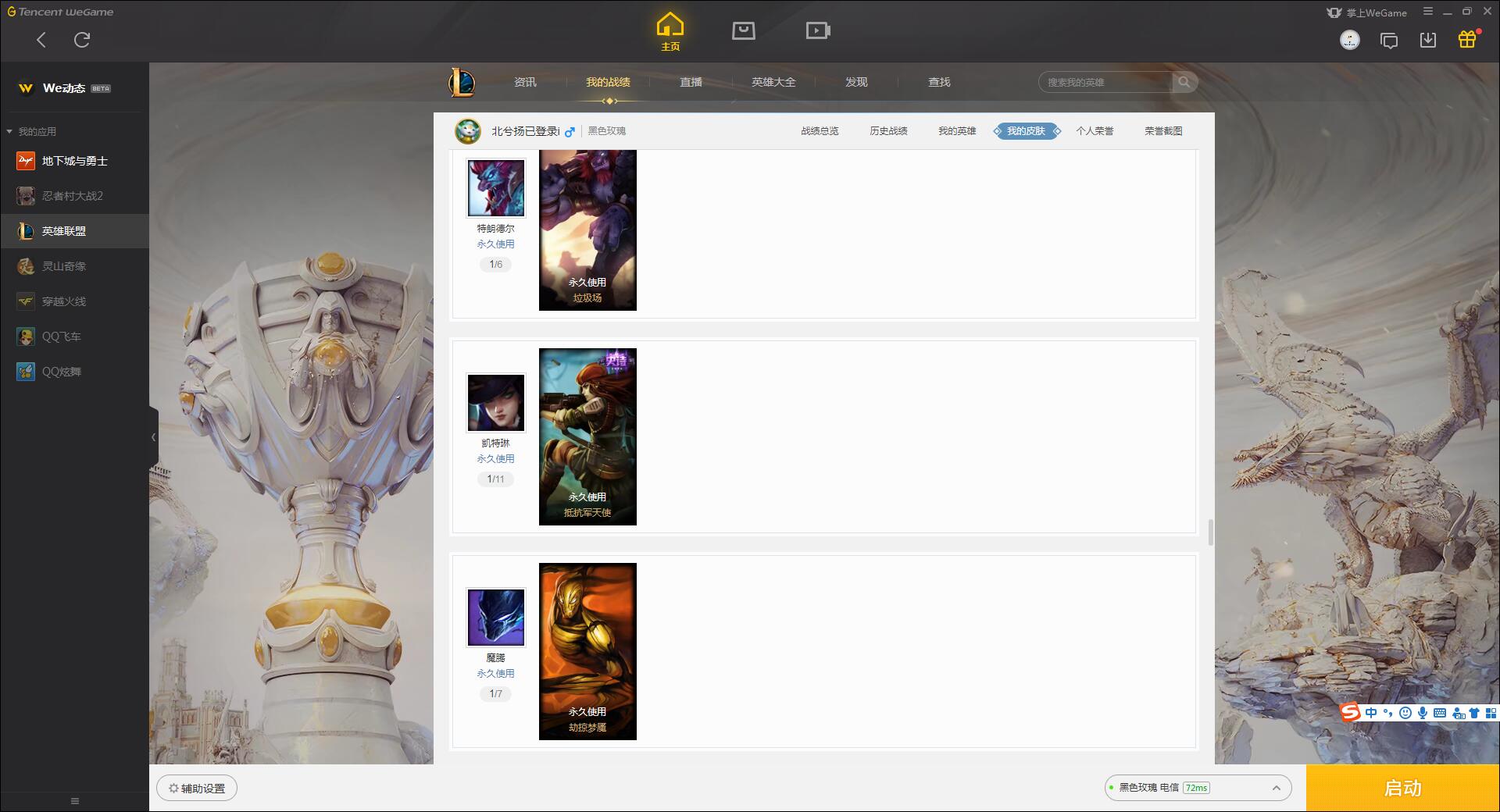1500x812 pixels.
Task: Switch to 战绩总览 sub-tab
Action: coord(820,131)
